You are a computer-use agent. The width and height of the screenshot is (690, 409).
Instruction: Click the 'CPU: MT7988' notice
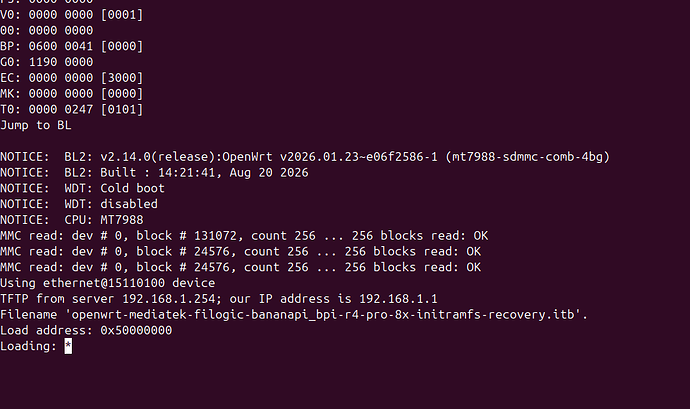[x=104, y=220]
